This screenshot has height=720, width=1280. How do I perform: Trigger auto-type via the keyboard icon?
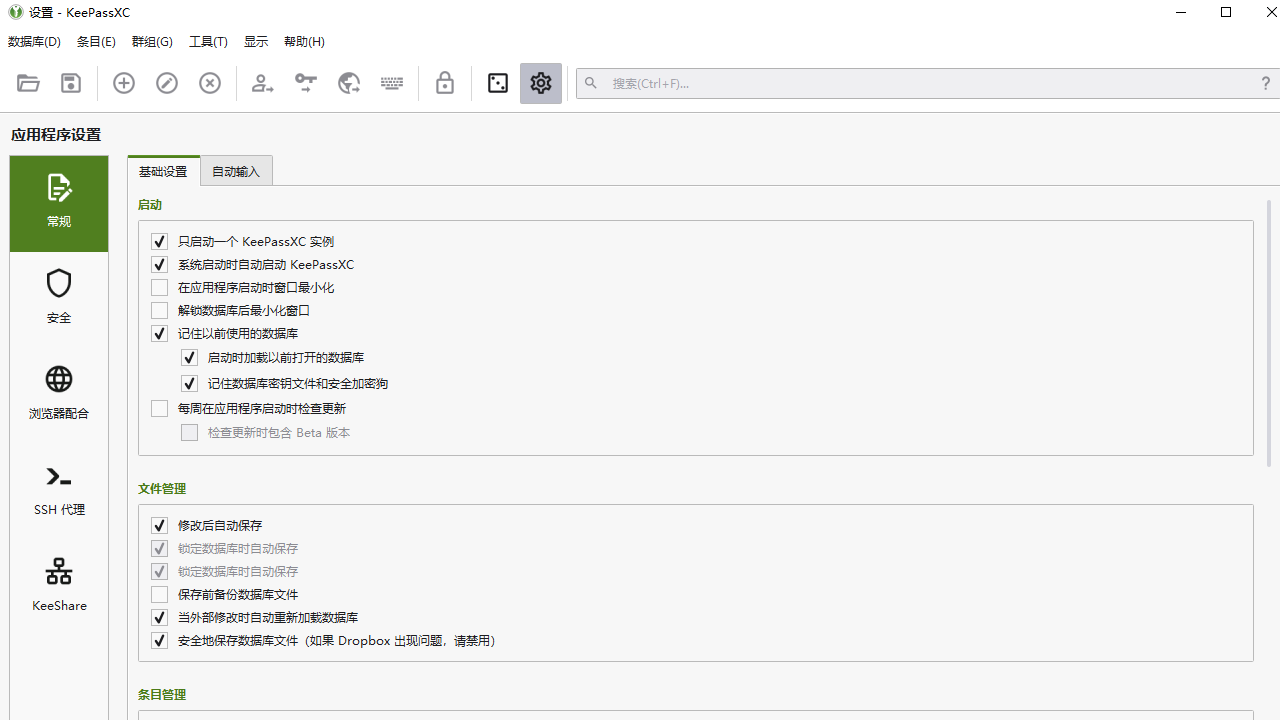coord(391,83)
